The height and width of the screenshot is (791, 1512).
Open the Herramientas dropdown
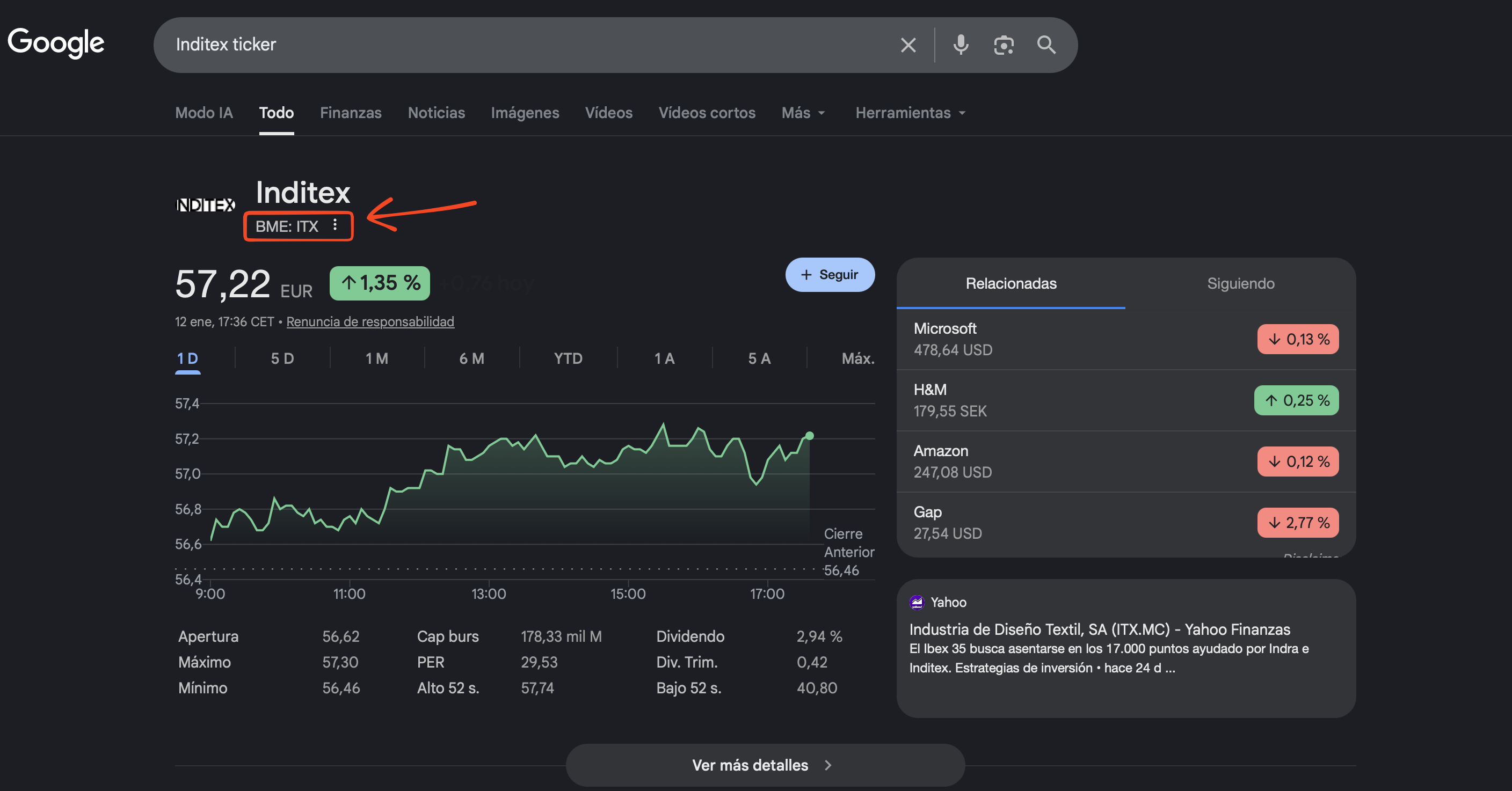(x=910, y=113)
